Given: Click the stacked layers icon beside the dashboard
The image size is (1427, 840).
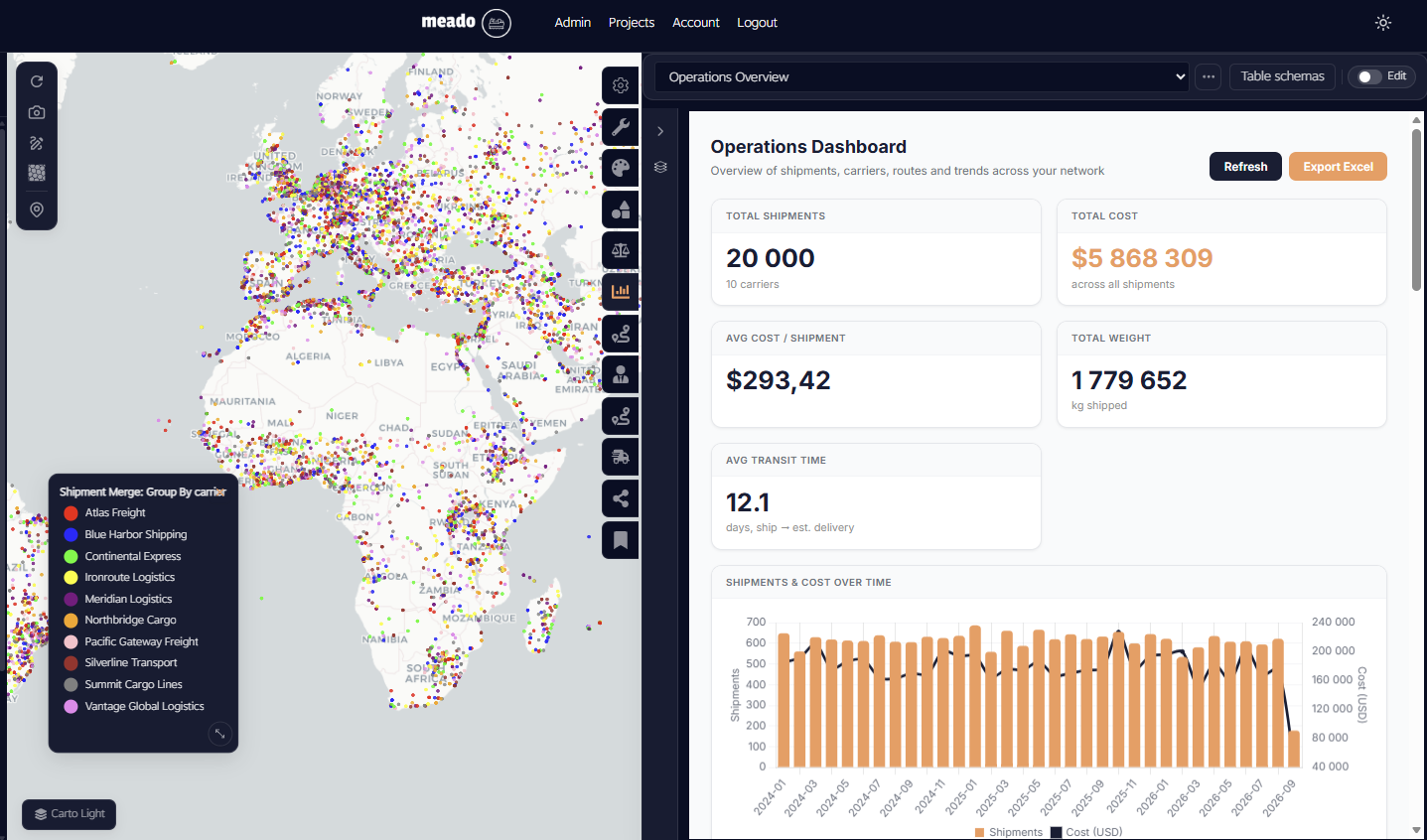Looking at the screenshot, I should pos(660,167).
